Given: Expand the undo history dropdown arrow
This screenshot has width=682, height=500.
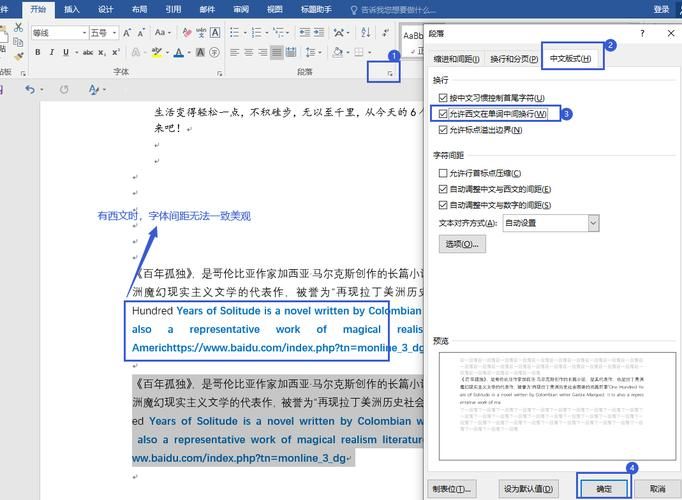Looking at the screenshot, I should coord(42,90).
